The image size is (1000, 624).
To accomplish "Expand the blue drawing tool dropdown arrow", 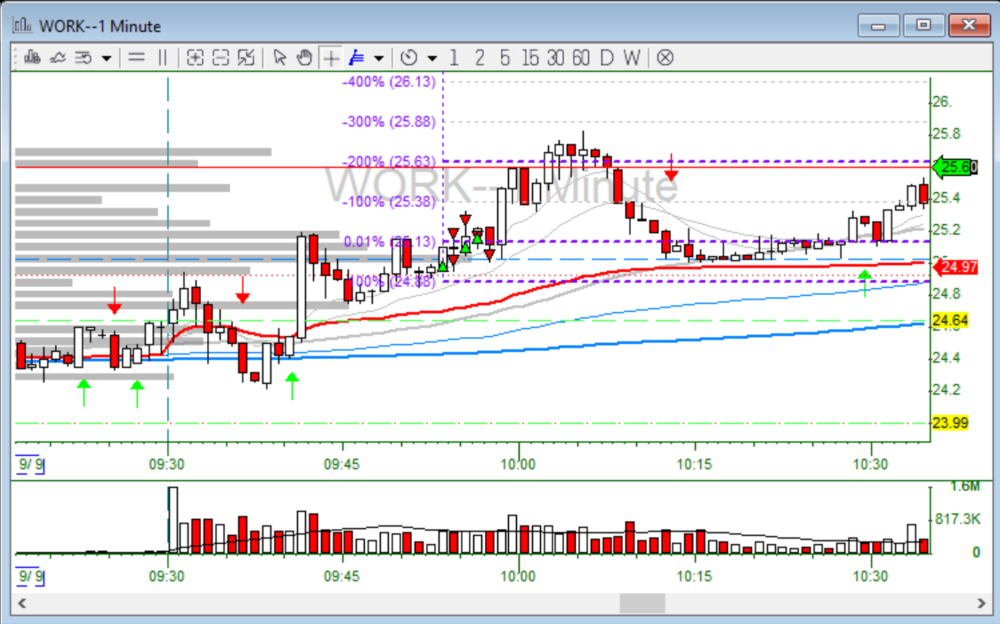I will pyautogui.click(x=378, y=58).
